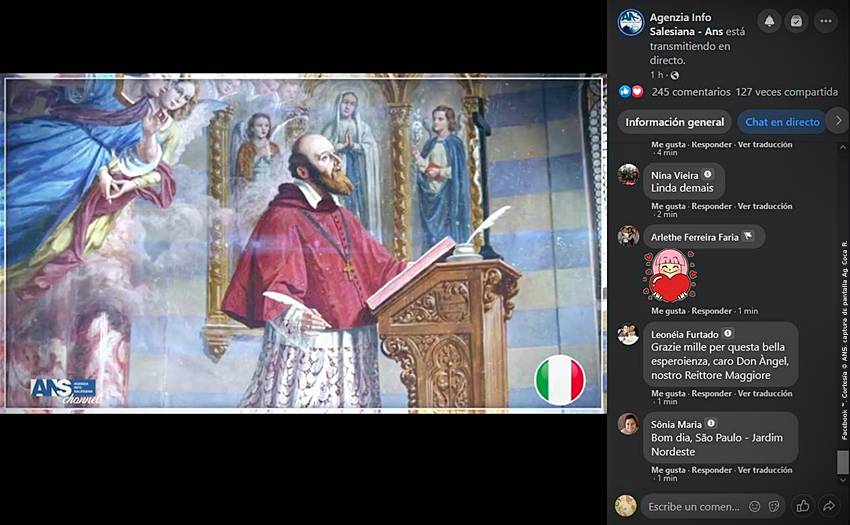Click the chat scrollbar thumb
Image resolution: width=850 pixels, height=525 pixels.
842,461
